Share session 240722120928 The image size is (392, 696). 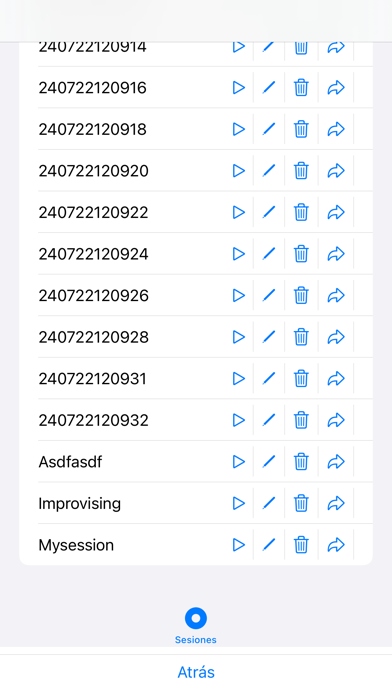(x=336, y=337)
